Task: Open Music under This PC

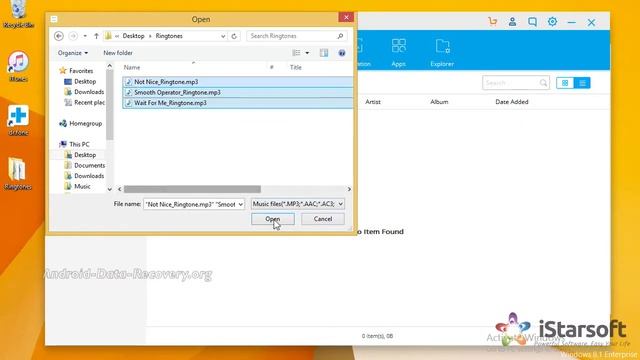Action: coord(78,186)
